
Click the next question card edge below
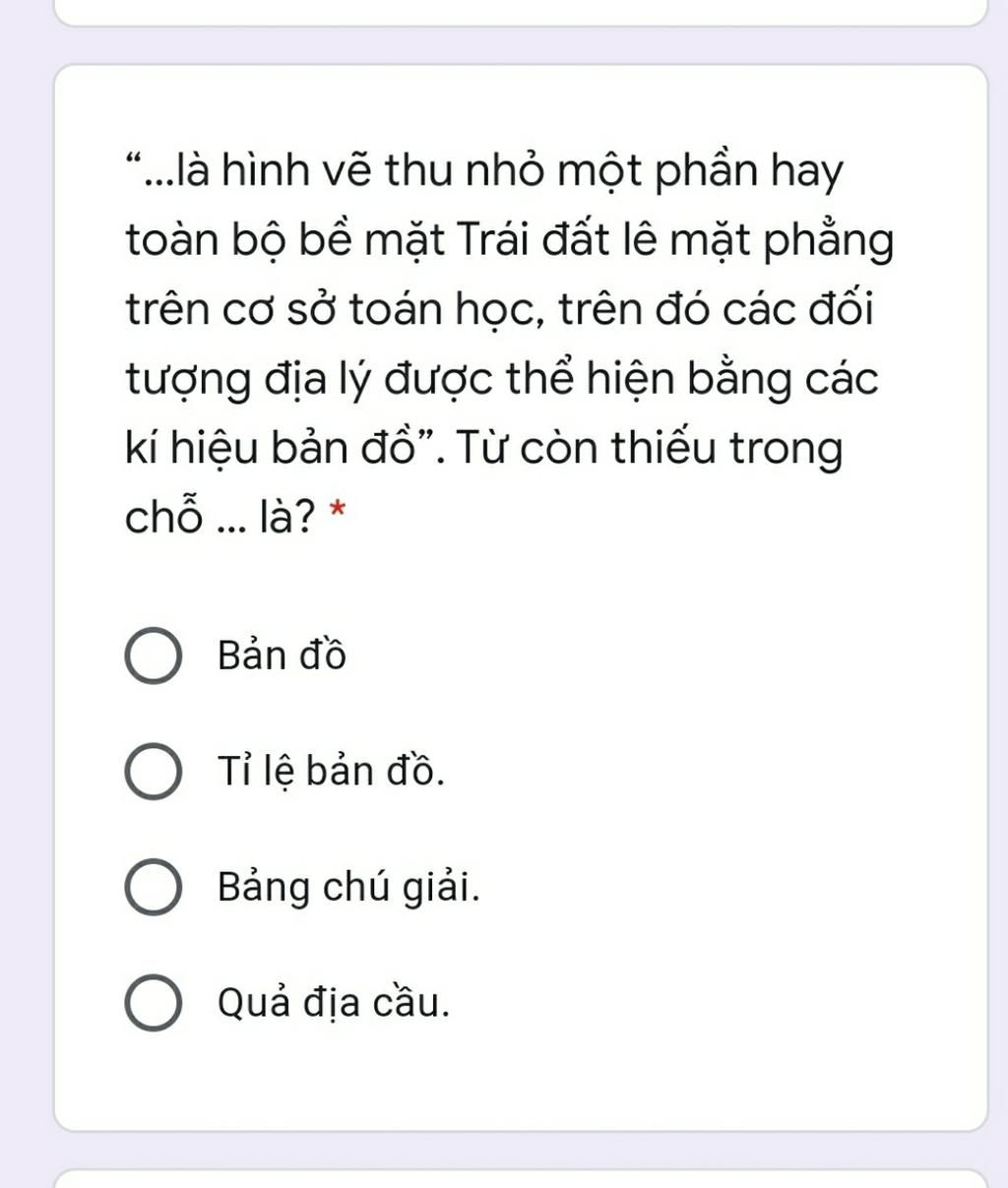(x=520, y=1178)
